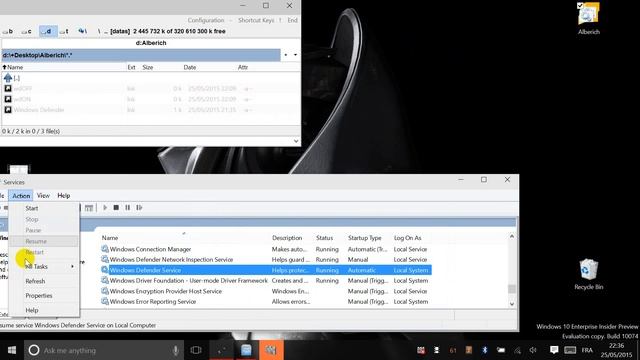Open Action Center notifications icon
This screenshot has width=640, height=360.
pyautogui.click(x=554, y=350)
